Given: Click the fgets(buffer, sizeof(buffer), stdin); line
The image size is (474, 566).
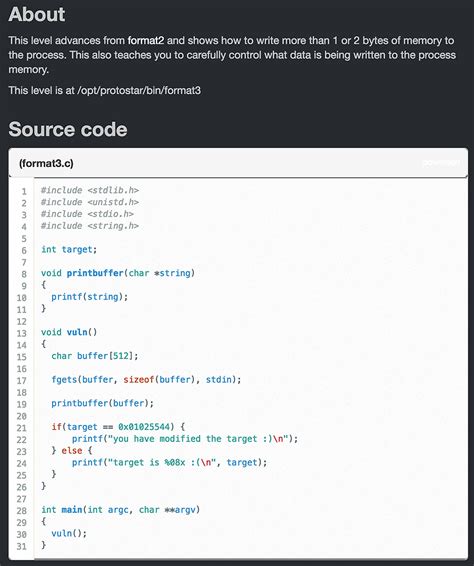Looking at the screenshot, I should tap(146, 380).
